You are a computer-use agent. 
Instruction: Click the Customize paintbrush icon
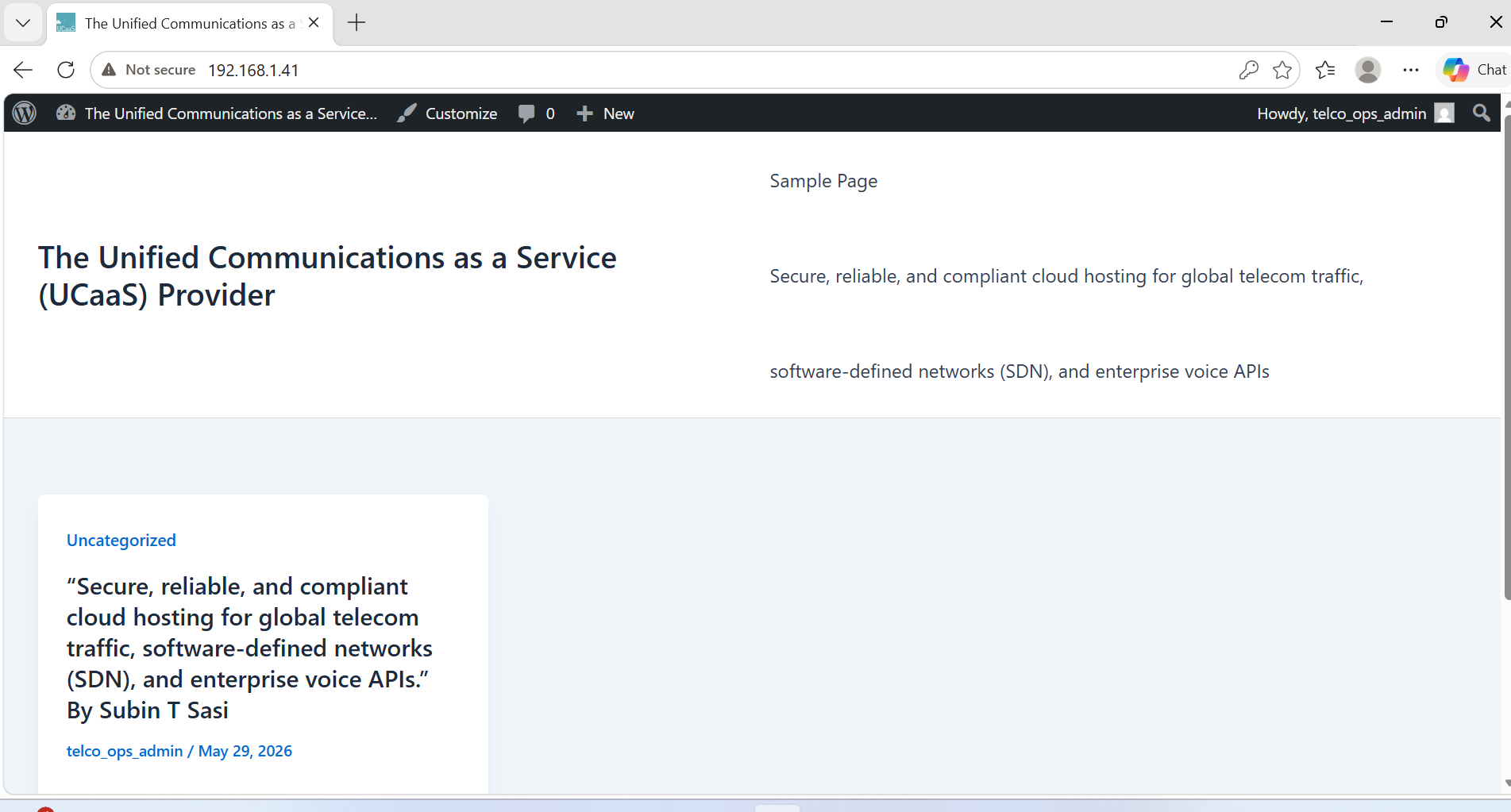[x=407, y=114]
